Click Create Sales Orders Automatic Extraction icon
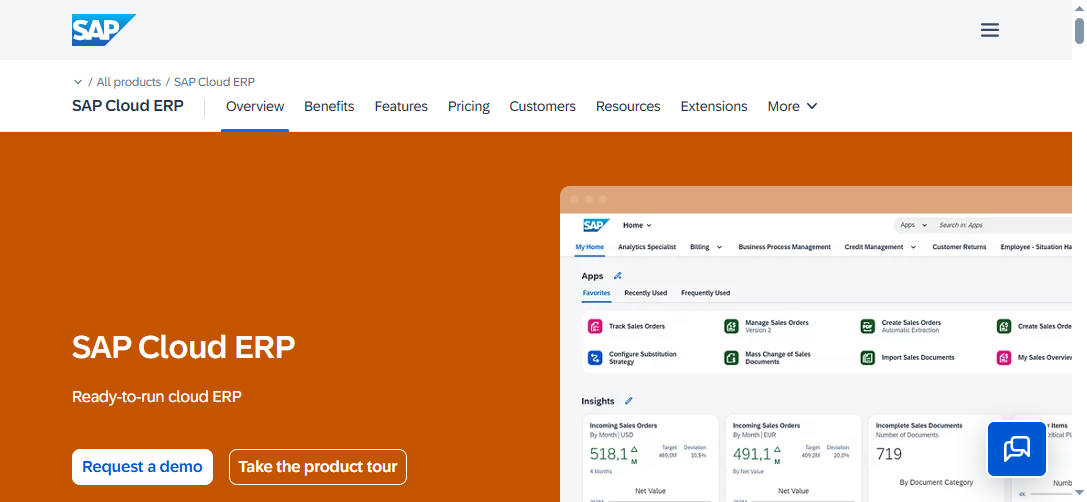 click(x=867, y=327)
